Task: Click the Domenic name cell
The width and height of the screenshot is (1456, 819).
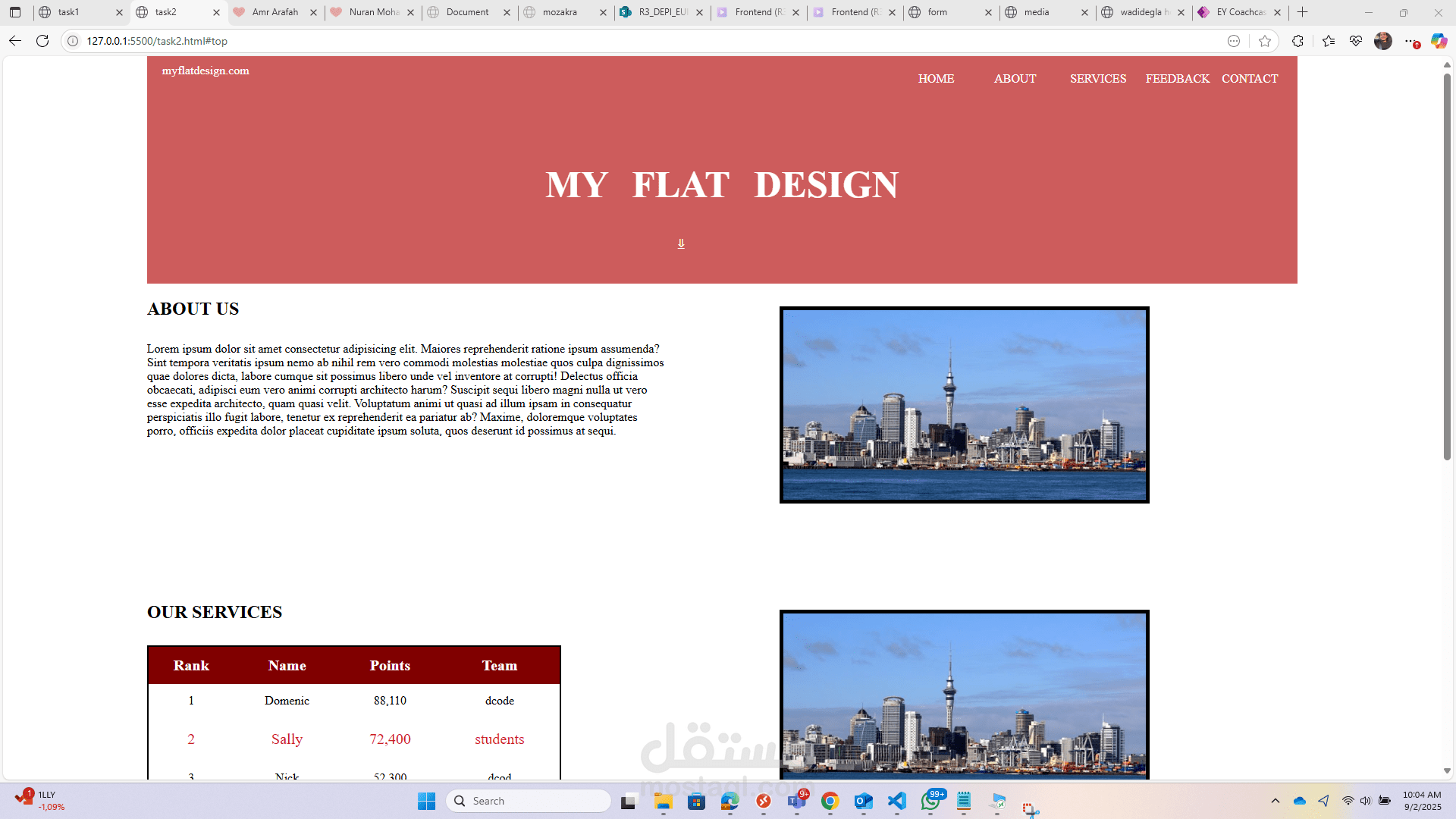Action: point(287,701)
